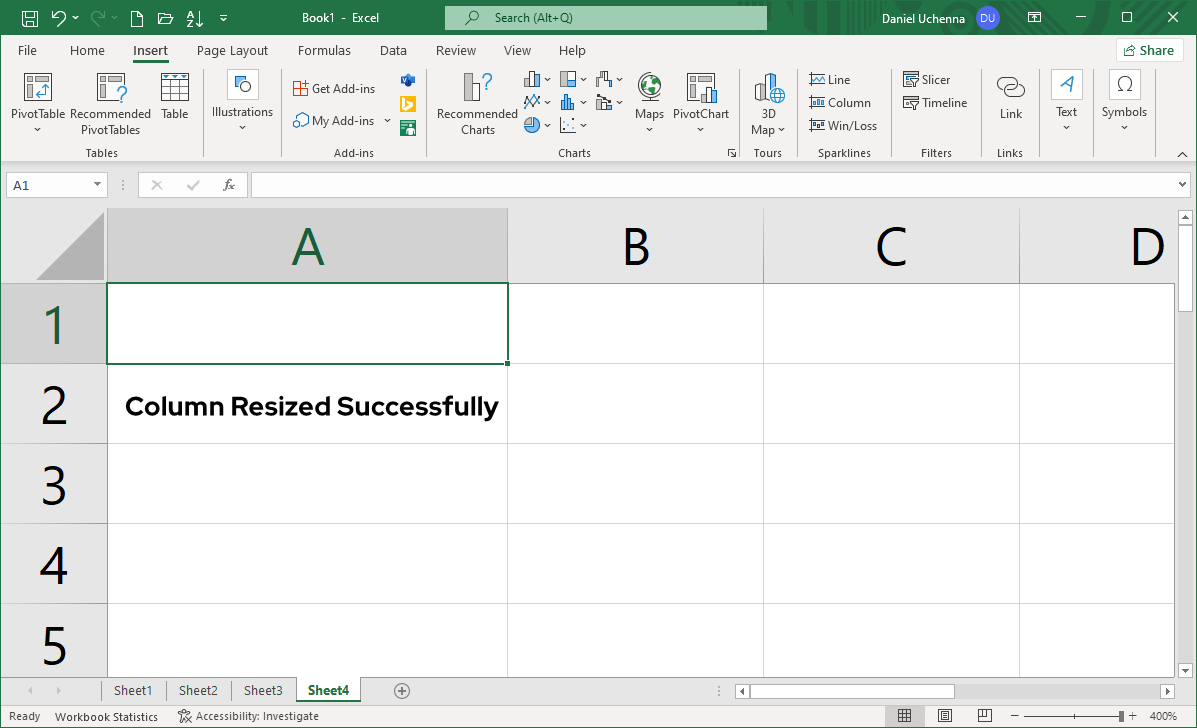Screen dimensions: 1197x728
Task: Insert a People Graph
Action: pos(408,127)
